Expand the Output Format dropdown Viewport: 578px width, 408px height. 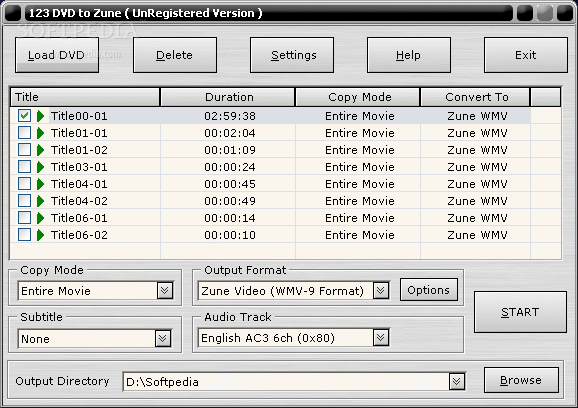point(381,290)
